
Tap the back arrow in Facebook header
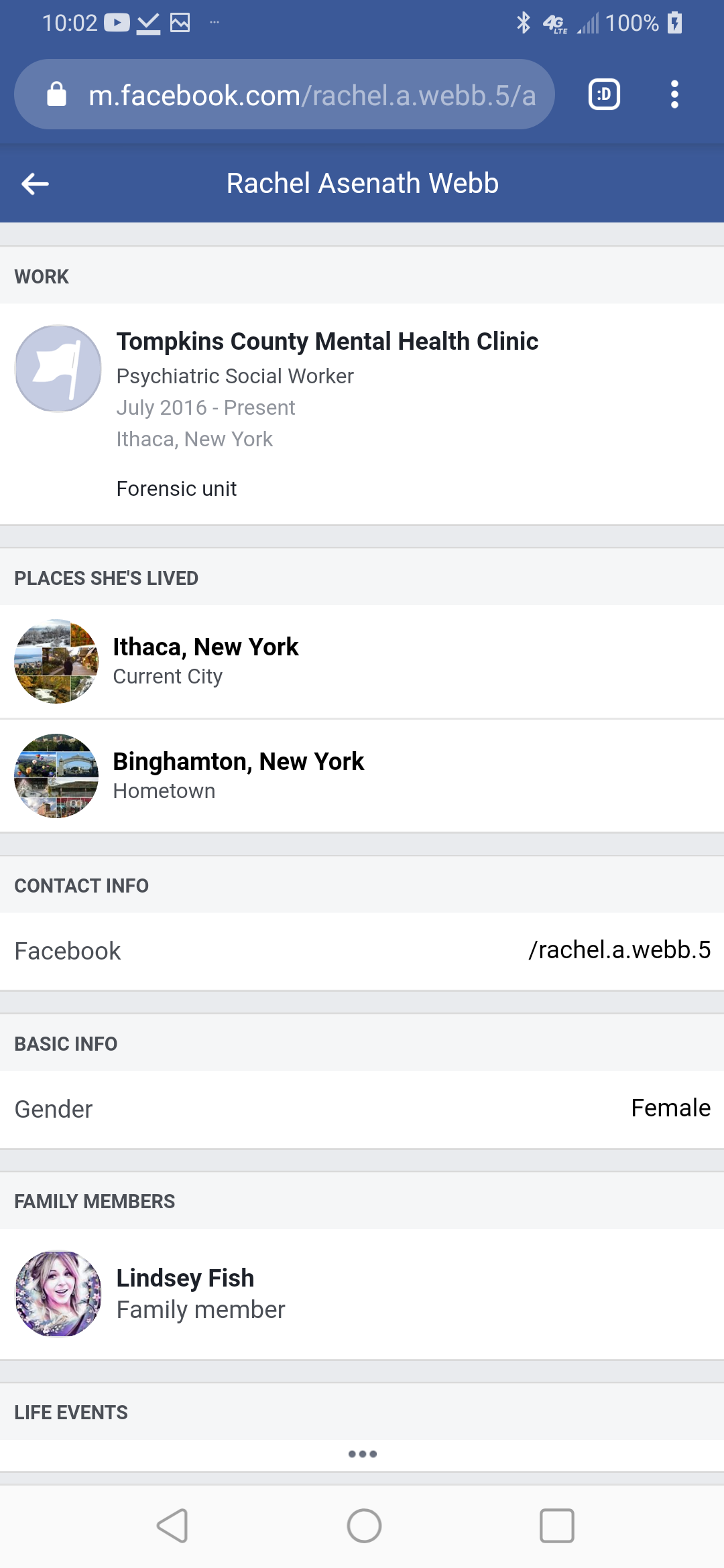[x=35, y=184]
